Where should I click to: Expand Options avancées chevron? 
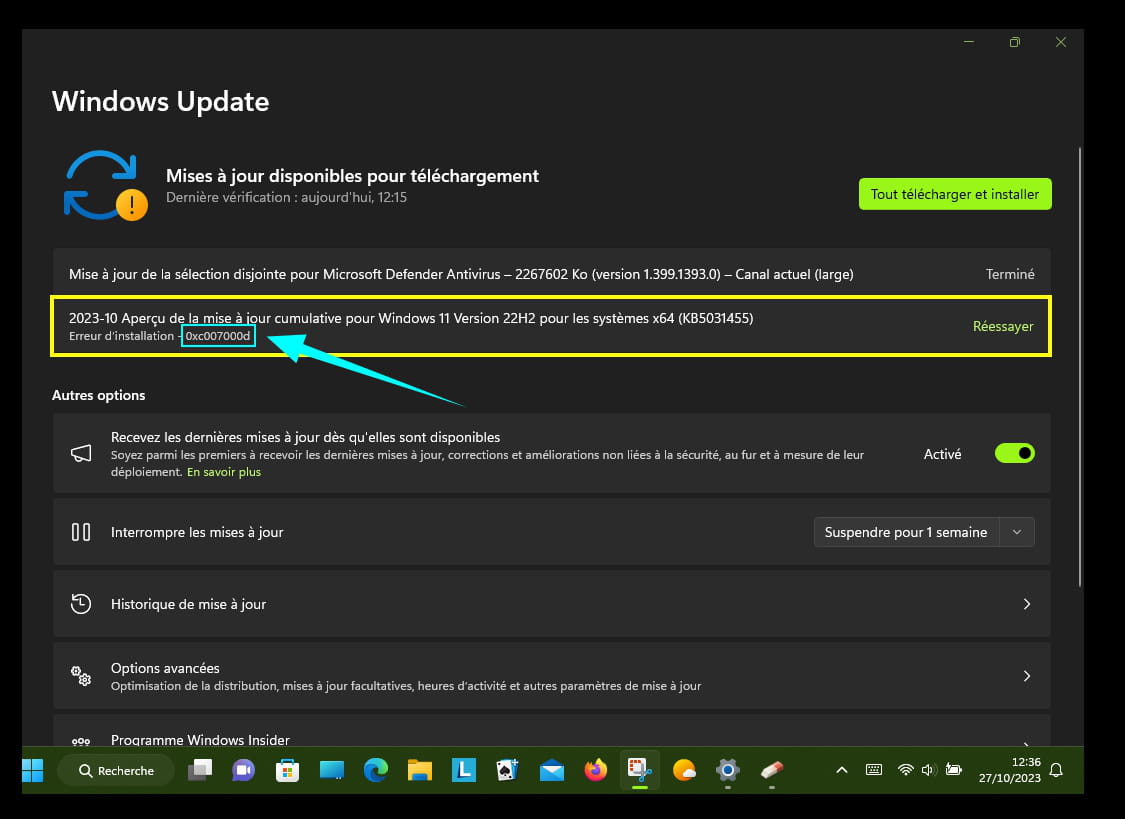pyautogui.click(x=1027, y=676)
